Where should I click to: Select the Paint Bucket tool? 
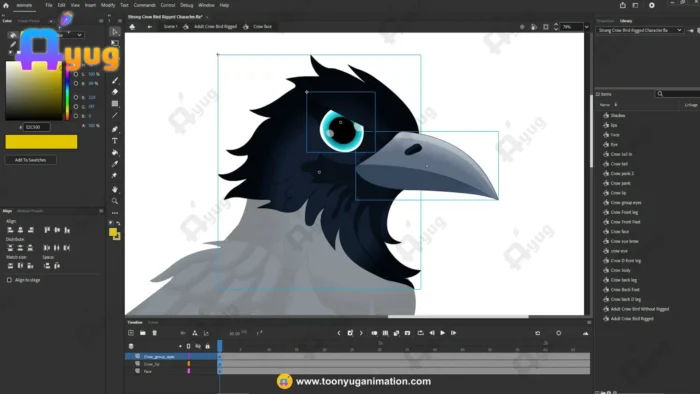[x=115, y=152]
